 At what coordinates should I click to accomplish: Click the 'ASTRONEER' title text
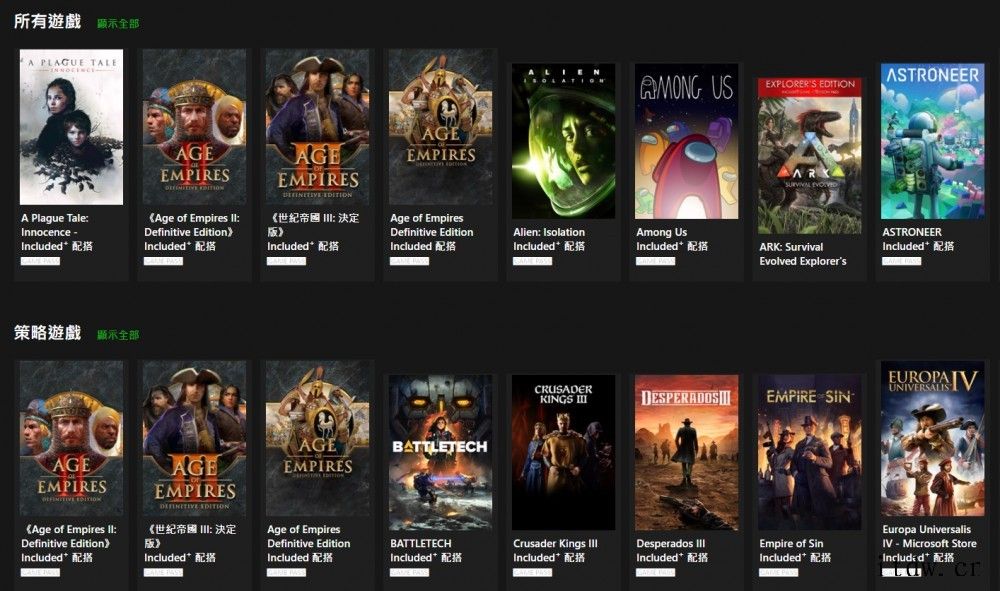(912, 232)
